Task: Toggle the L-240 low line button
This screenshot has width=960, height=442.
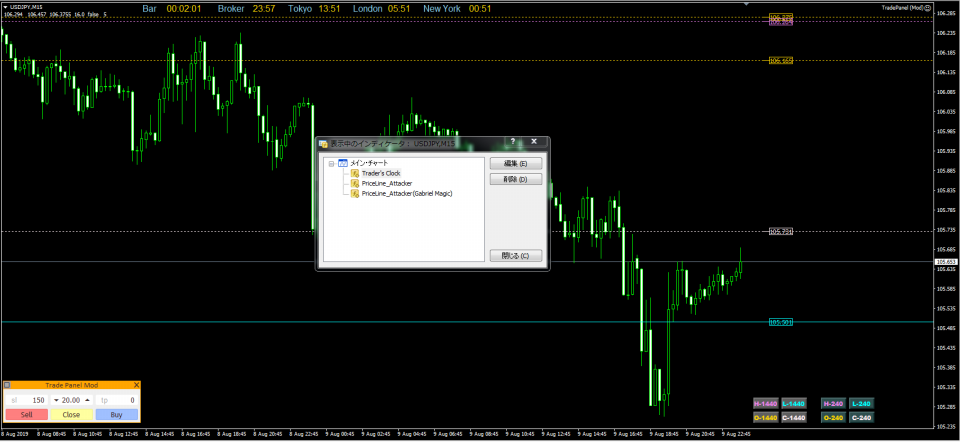Action: click(862, 403)
